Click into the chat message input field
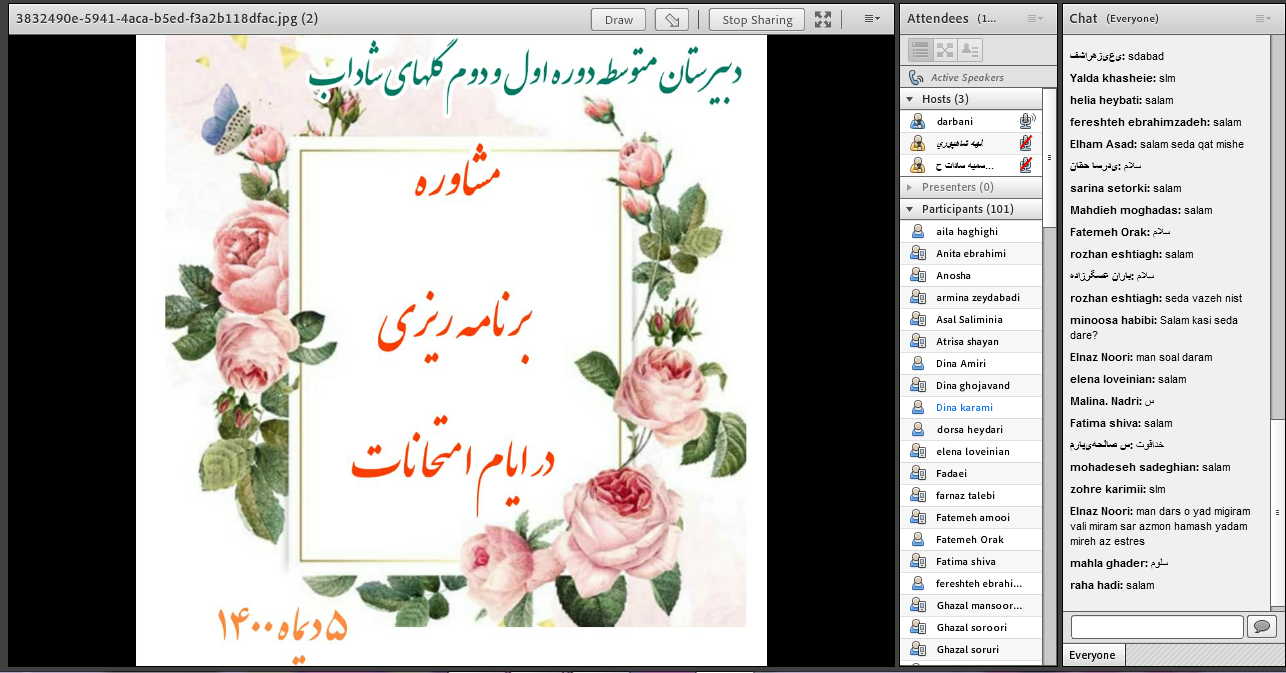 coord(1156,627)
